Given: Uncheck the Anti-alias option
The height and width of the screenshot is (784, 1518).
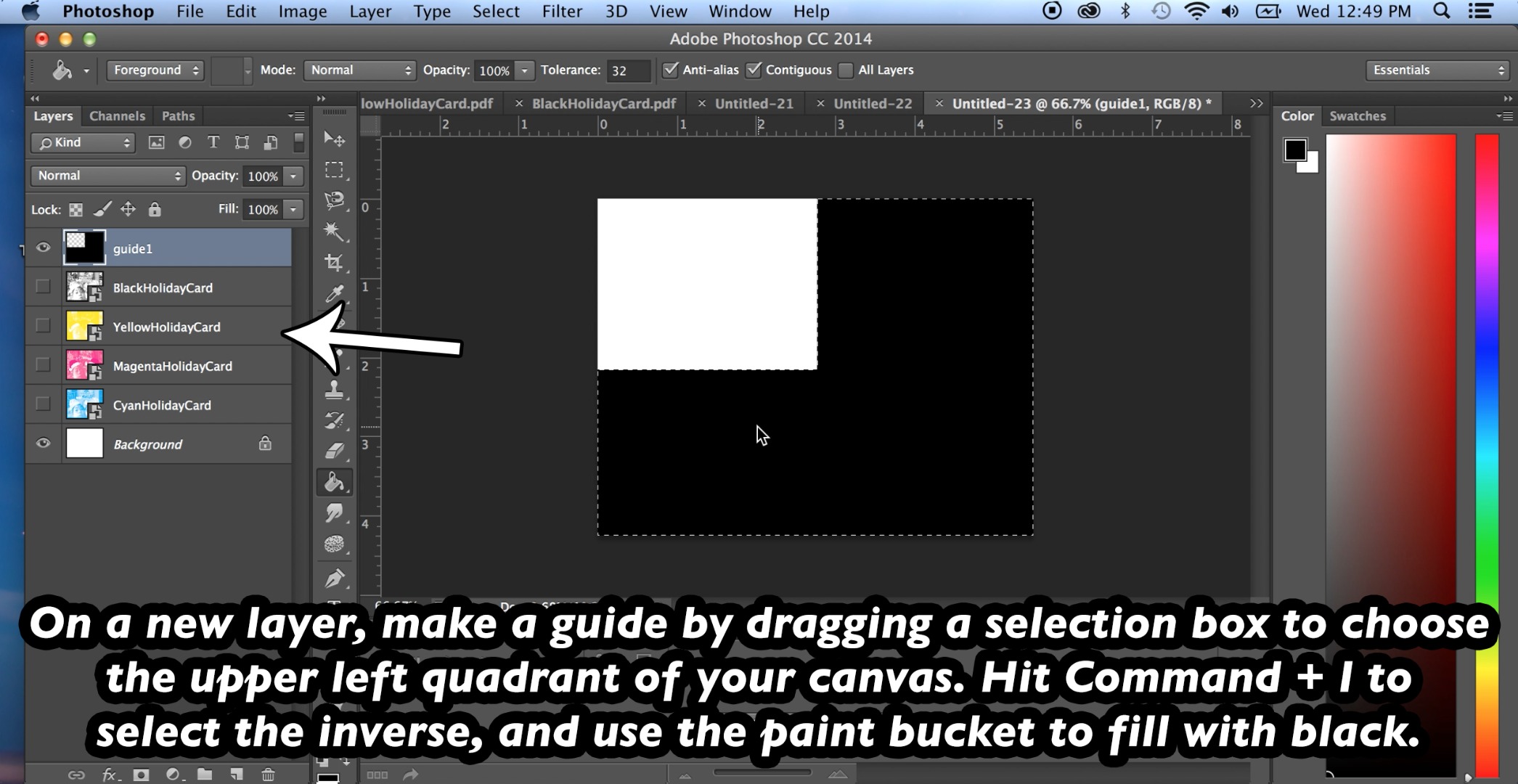Looking at the screenshot, I should tap(669, 70).
